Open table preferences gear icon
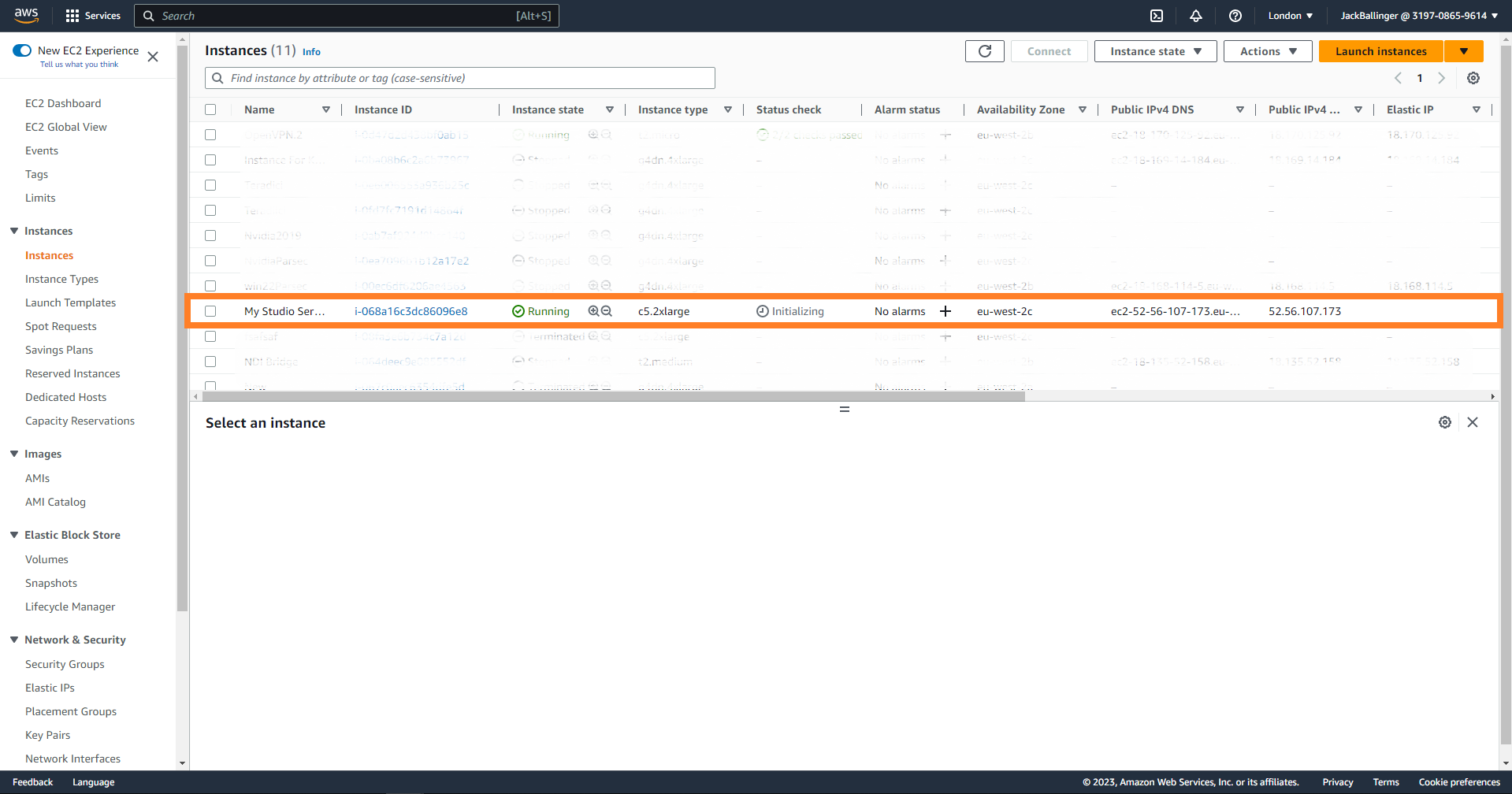The width and height of the screenshot is (1512, 794). click(x=1473, y=78)
